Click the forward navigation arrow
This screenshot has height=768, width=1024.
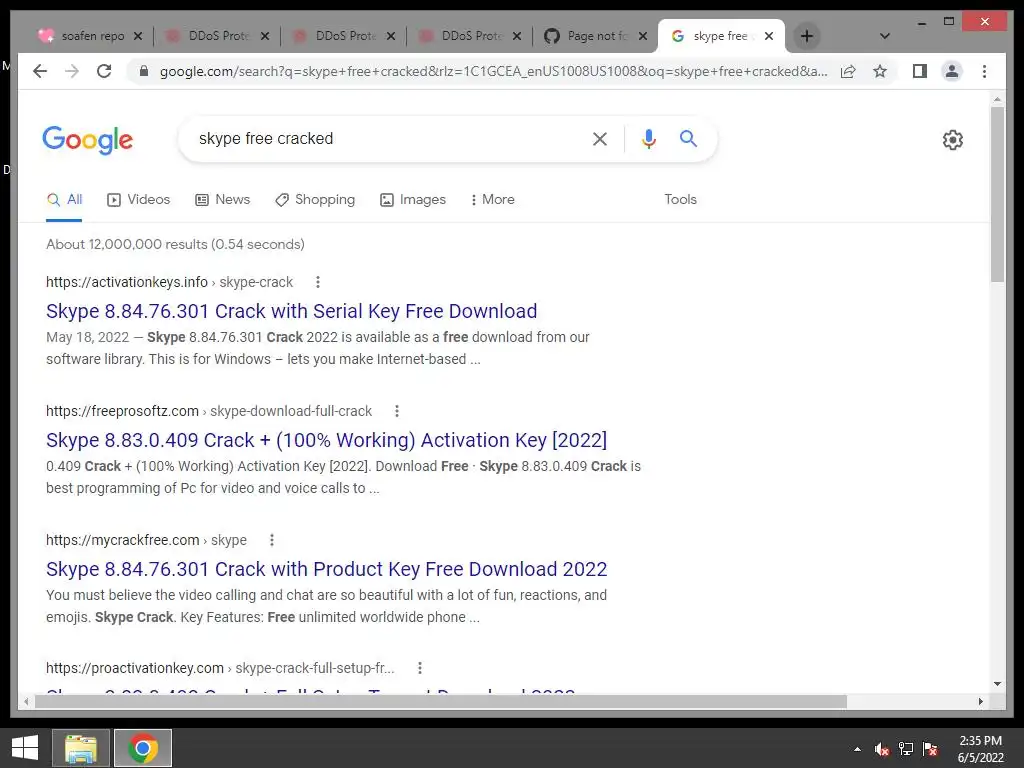(x=72, y=71)
